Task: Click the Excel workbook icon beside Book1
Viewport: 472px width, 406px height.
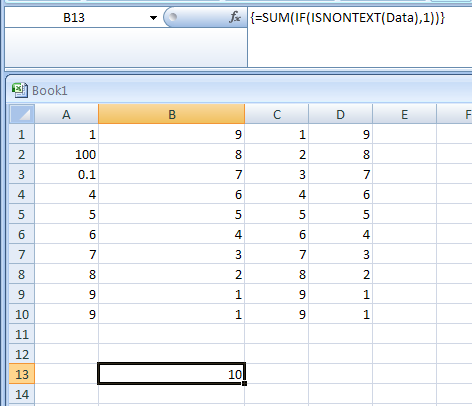Action: pos(20,90)
